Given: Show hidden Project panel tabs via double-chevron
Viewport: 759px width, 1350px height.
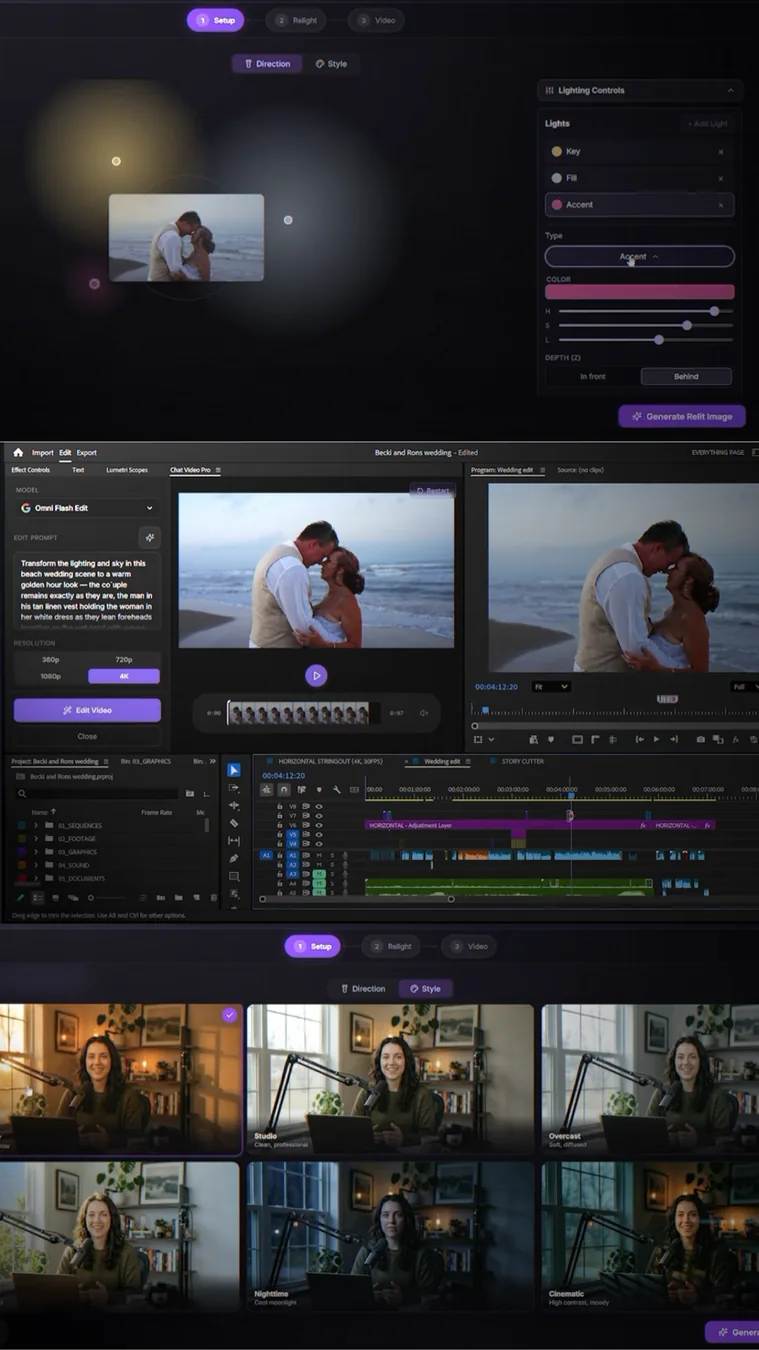Looking at the screenshot, I should click(x=212, y=762).
